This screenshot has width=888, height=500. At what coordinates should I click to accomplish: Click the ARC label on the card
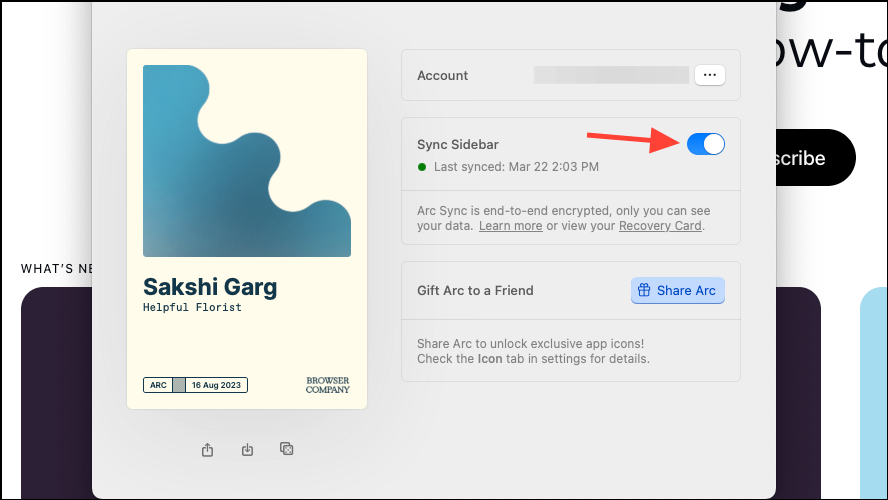[158, 385]
